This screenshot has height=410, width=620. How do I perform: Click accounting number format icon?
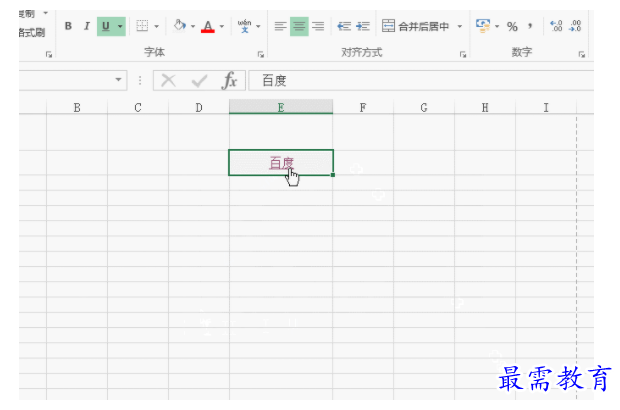pos(483,26)
